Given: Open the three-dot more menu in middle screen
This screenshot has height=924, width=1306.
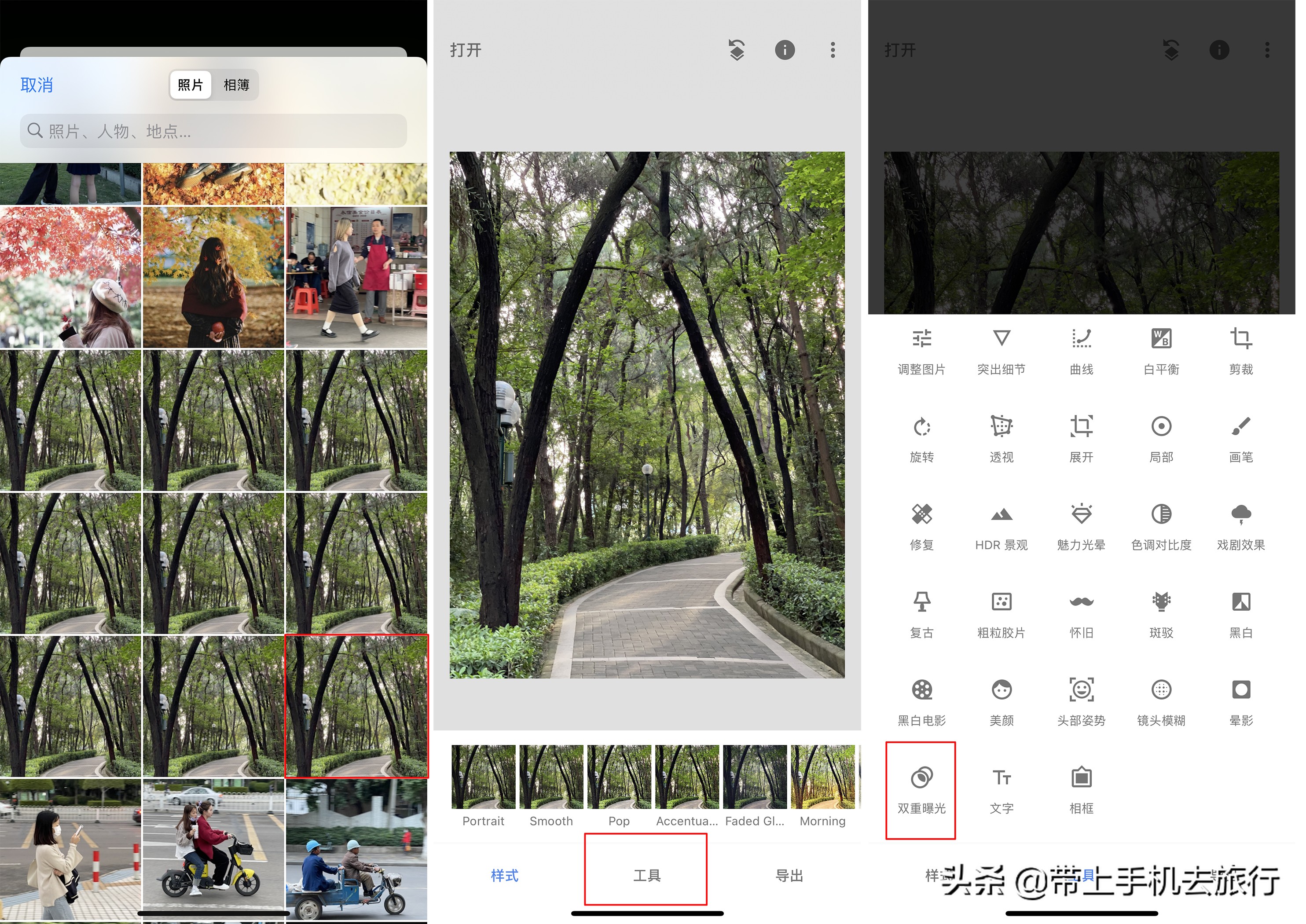Looking at the screenshot, I should pos(833,50).
